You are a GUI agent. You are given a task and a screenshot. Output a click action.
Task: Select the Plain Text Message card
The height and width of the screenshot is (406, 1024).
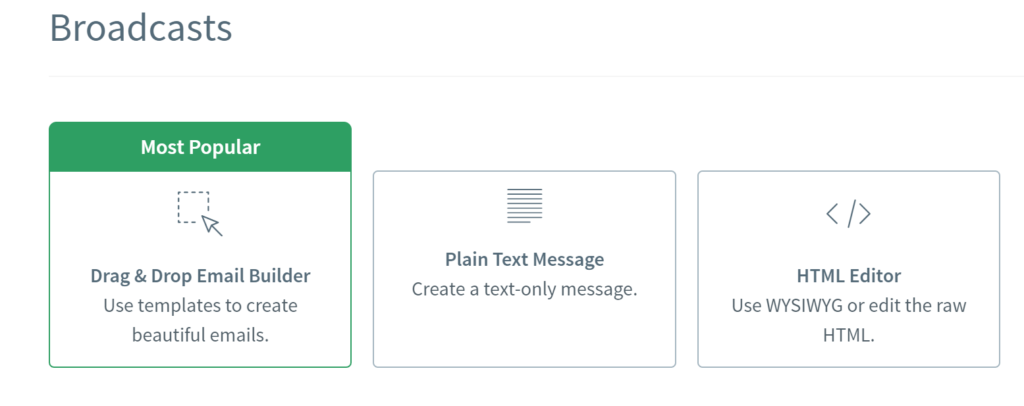click(x=524, y=269)
